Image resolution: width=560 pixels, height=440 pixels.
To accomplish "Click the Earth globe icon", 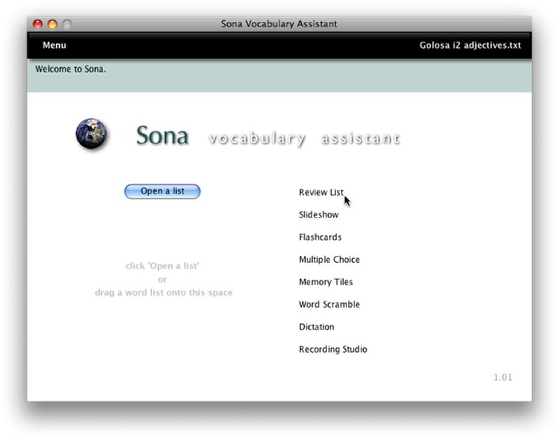I will click(x=91, y=134).
